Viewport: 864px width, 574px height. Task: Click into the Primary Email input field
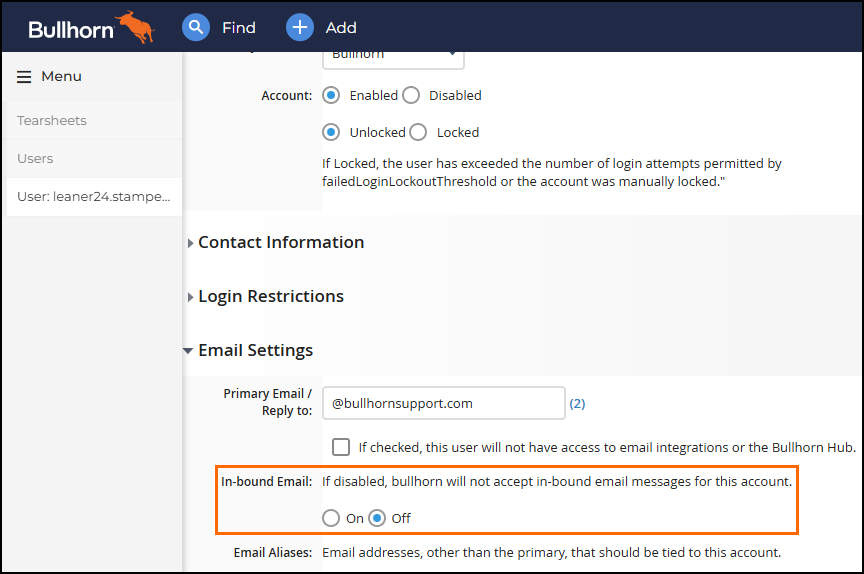point(444,403)
